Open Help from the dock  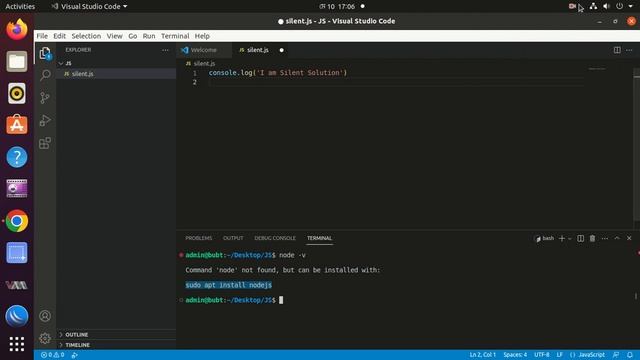click(x=17, y=157)
